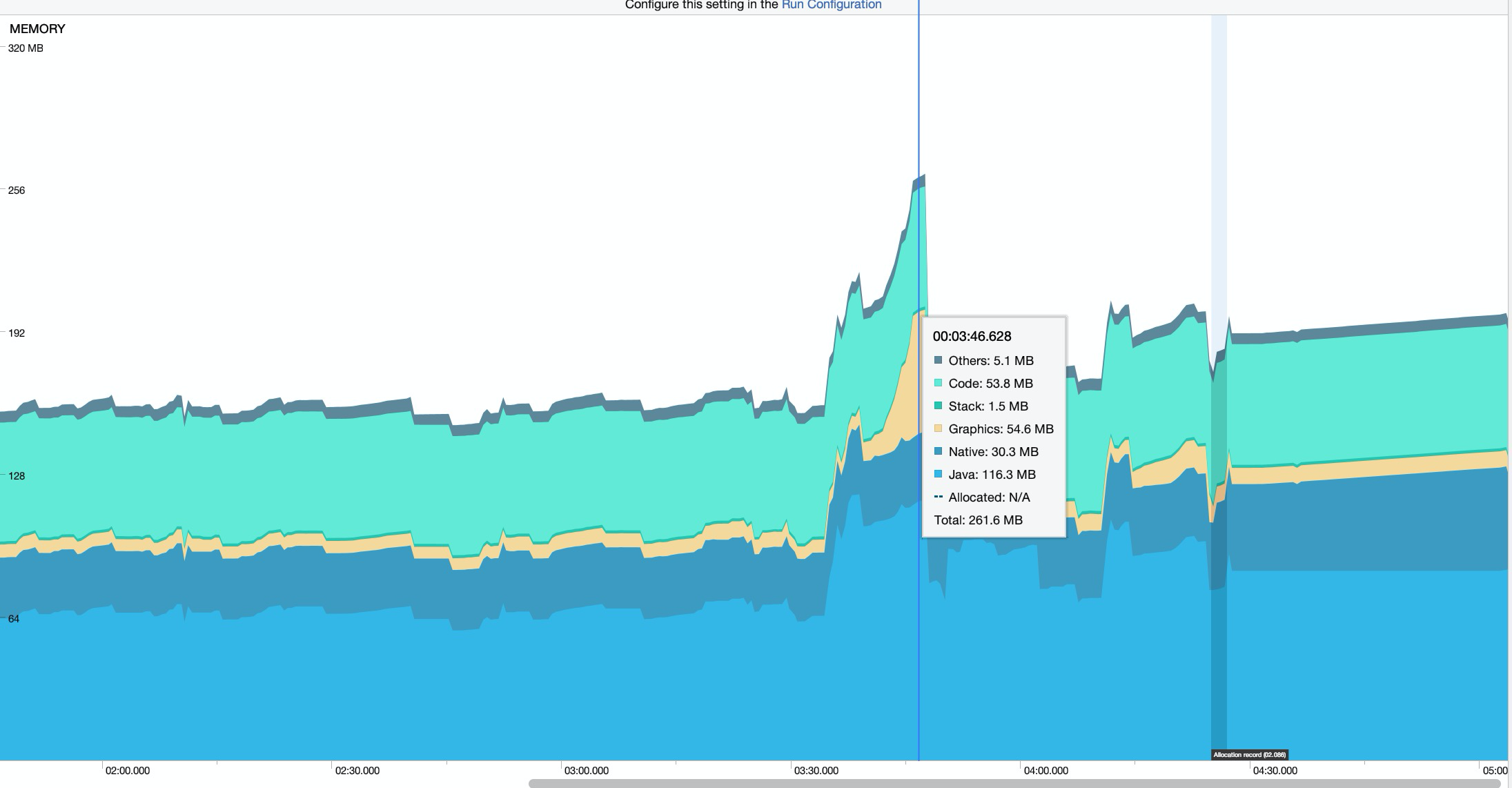Click the Stack color swatch in tooltip
Viewport: 1512px width, 788px height.
pos(938,406)
